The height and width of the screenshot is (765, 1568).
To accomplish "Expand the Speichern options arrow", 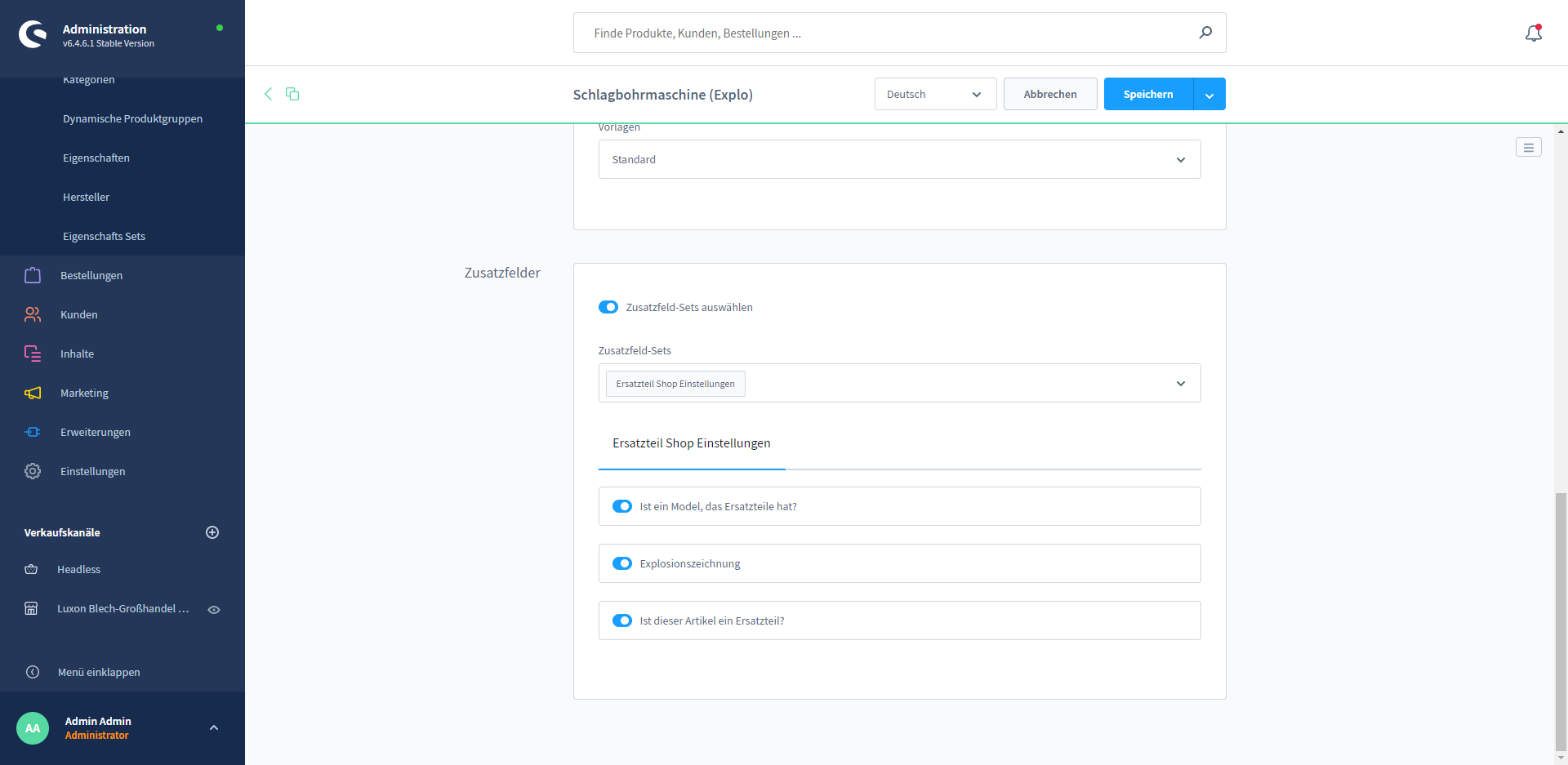I will pos(1209,95).
